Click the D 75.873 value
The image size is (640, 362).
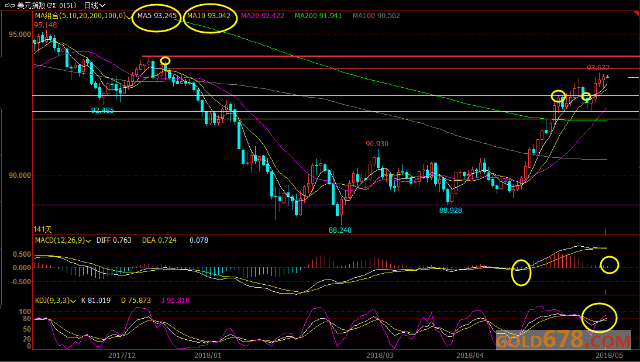(136, 300)
